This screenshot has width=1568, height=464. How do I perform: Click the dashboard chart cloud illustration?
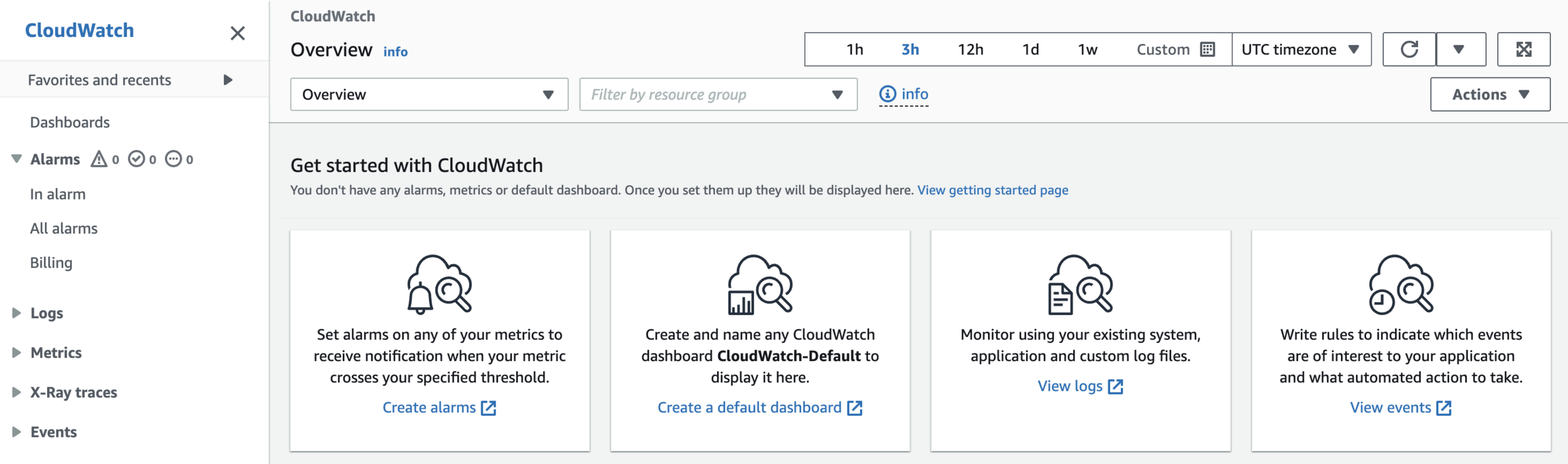(x=760, y=284)
